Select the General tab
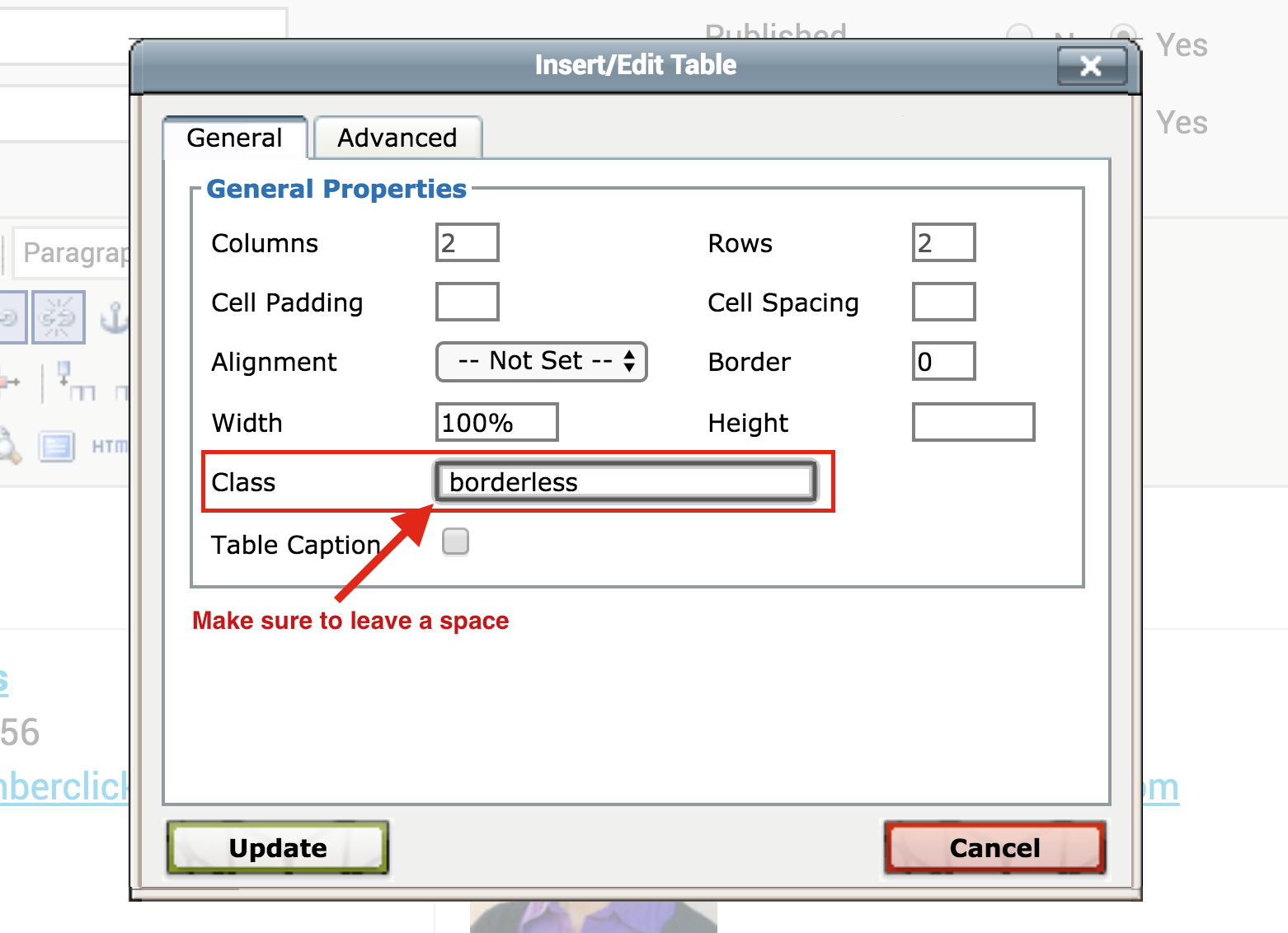This screenshot has height=933, width=1288. point(235,138)
